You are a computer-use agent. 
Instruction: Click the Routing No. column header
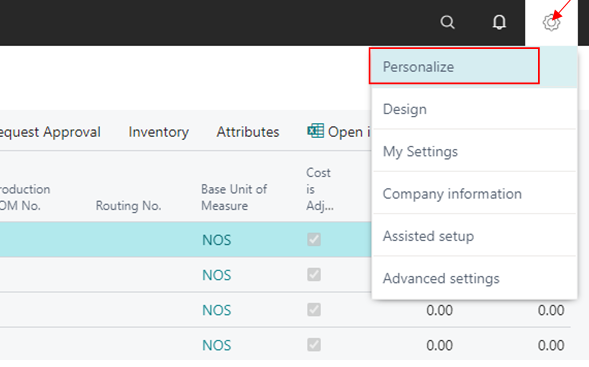[128, 205]
